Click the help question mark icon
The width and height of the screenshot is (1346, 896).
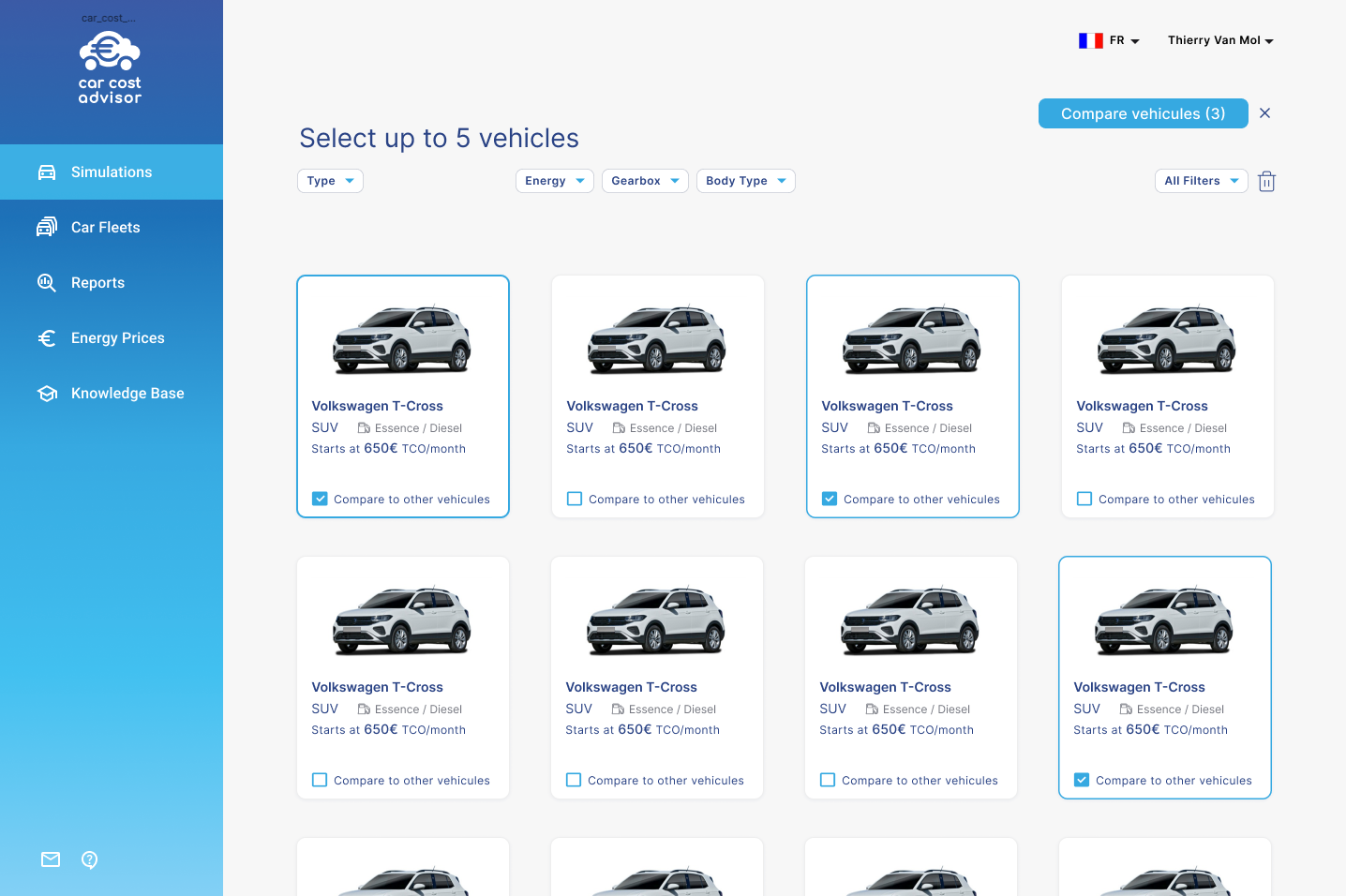point(90,859)
